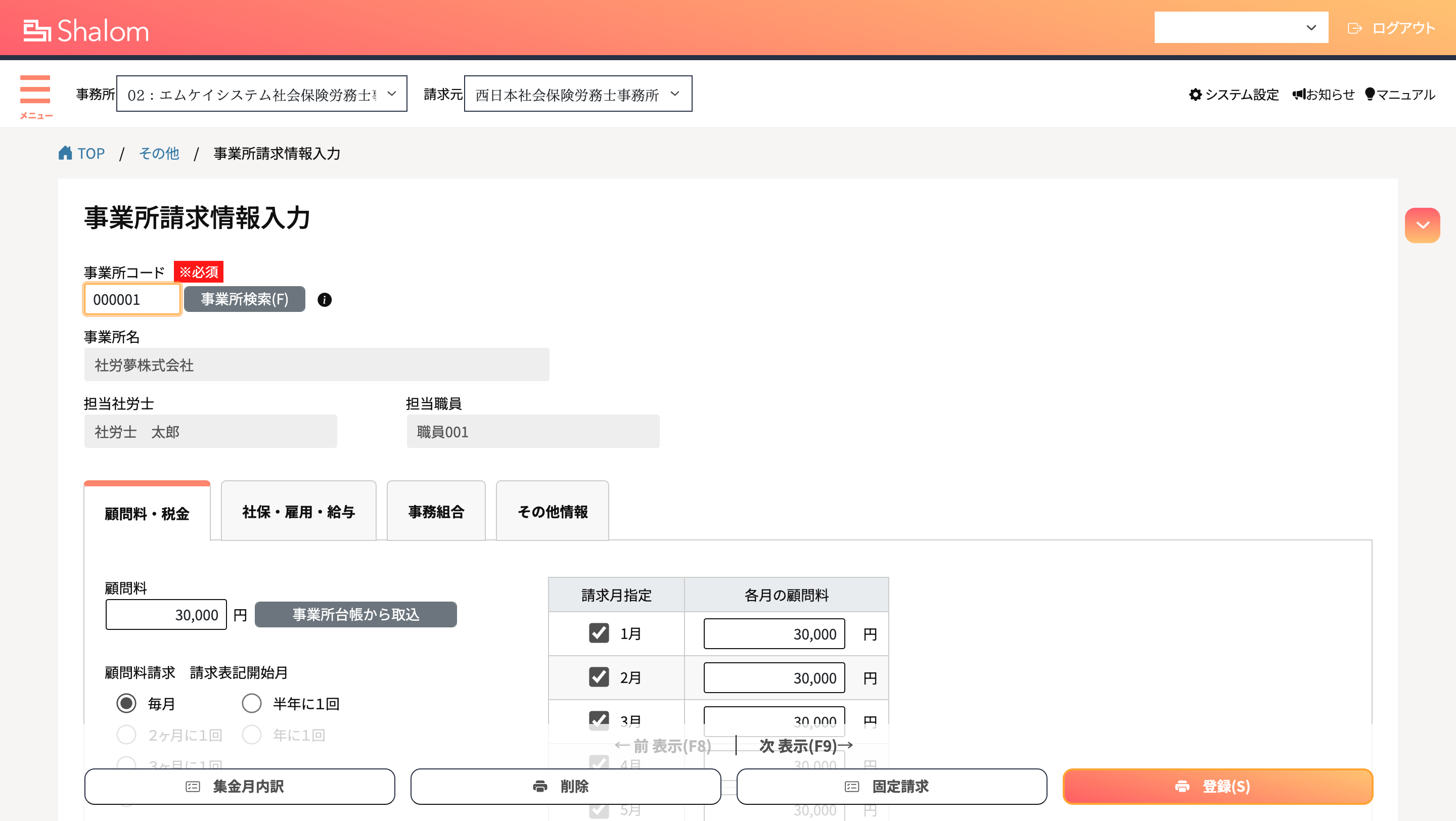Click the 請求月指定 column header
Viewport: 1456px width, 821px height.
pyautogui.click(x=616, y=595)
